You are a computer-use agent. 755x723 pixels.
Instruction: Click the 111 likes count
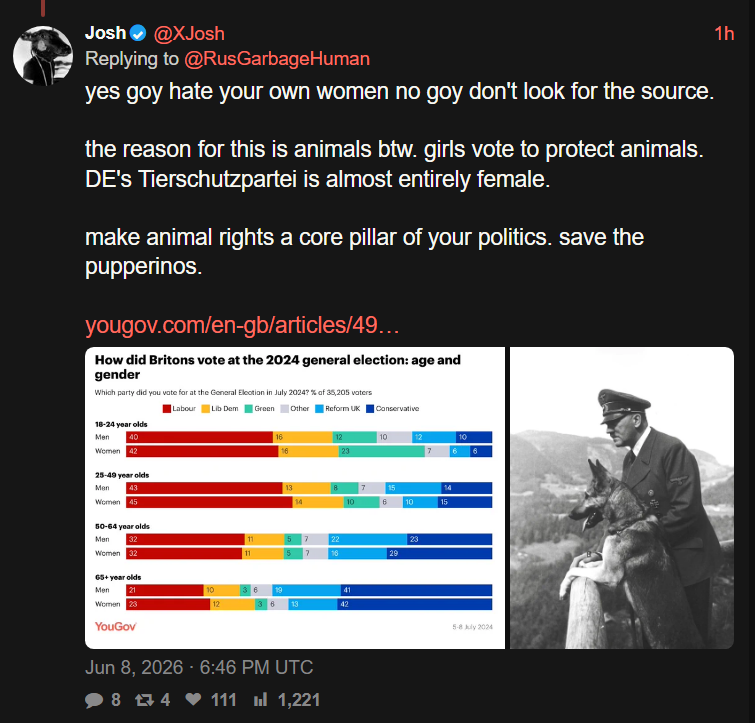(224, 700)
